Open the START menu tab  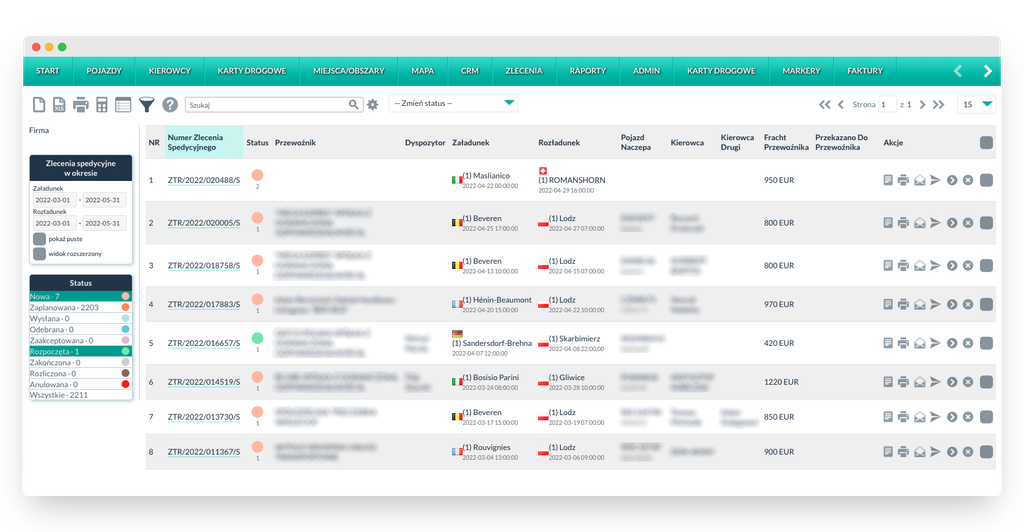48,71
